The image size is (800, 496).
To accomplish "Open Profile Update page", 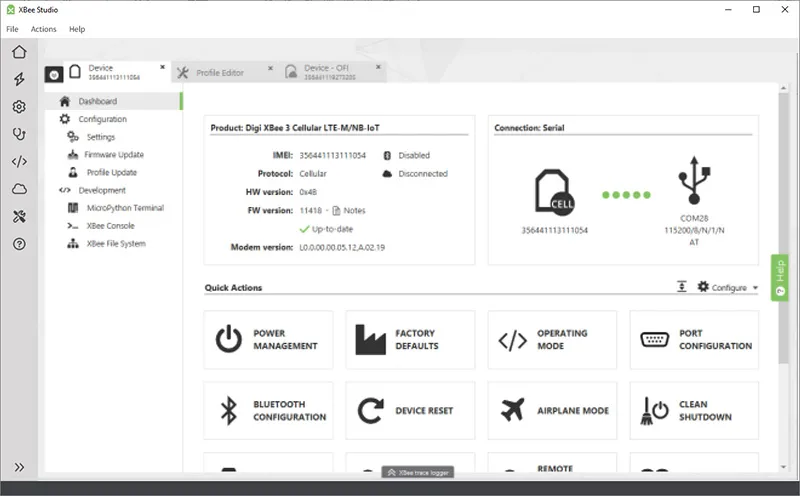I will tap(111, 172).
